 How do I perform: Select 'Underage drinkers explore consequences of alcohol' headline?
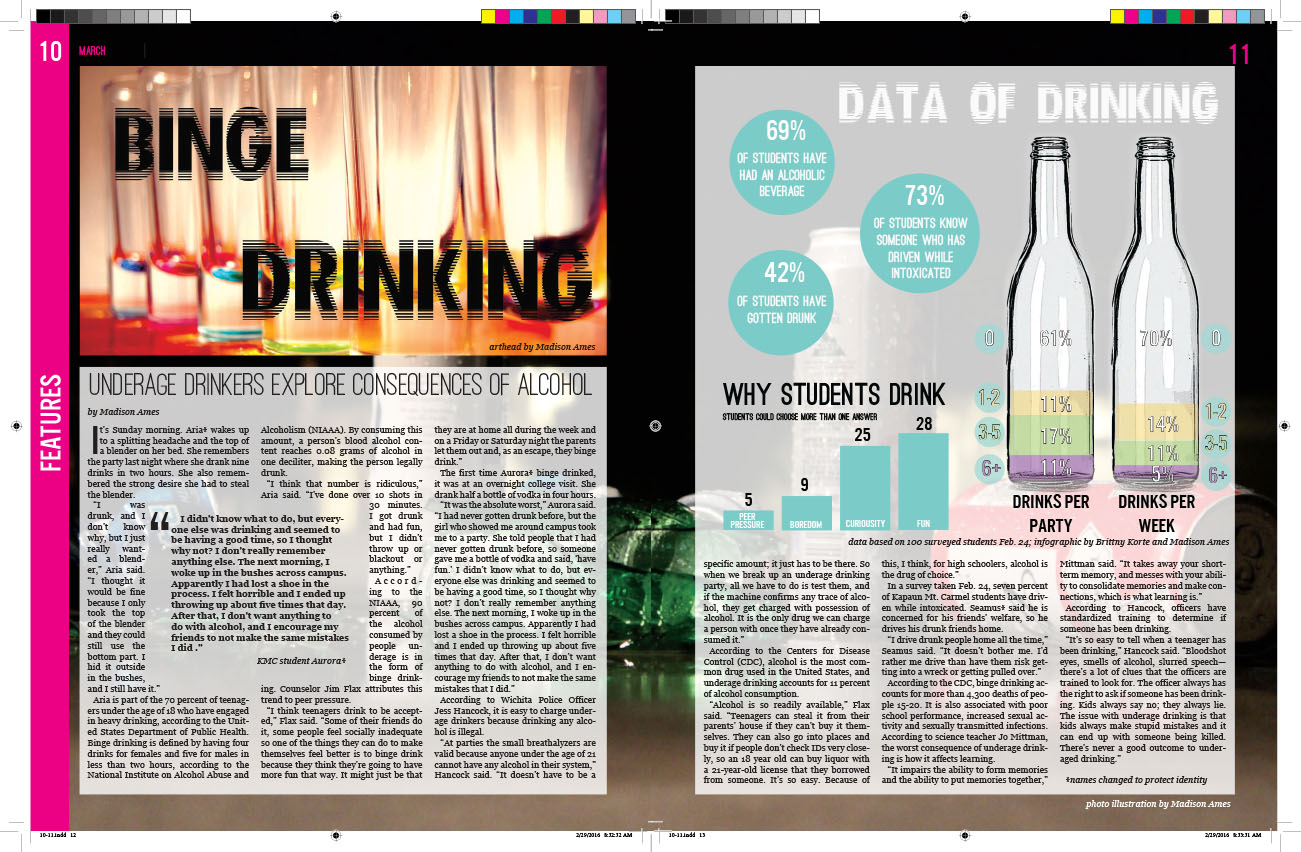[340, 385]
